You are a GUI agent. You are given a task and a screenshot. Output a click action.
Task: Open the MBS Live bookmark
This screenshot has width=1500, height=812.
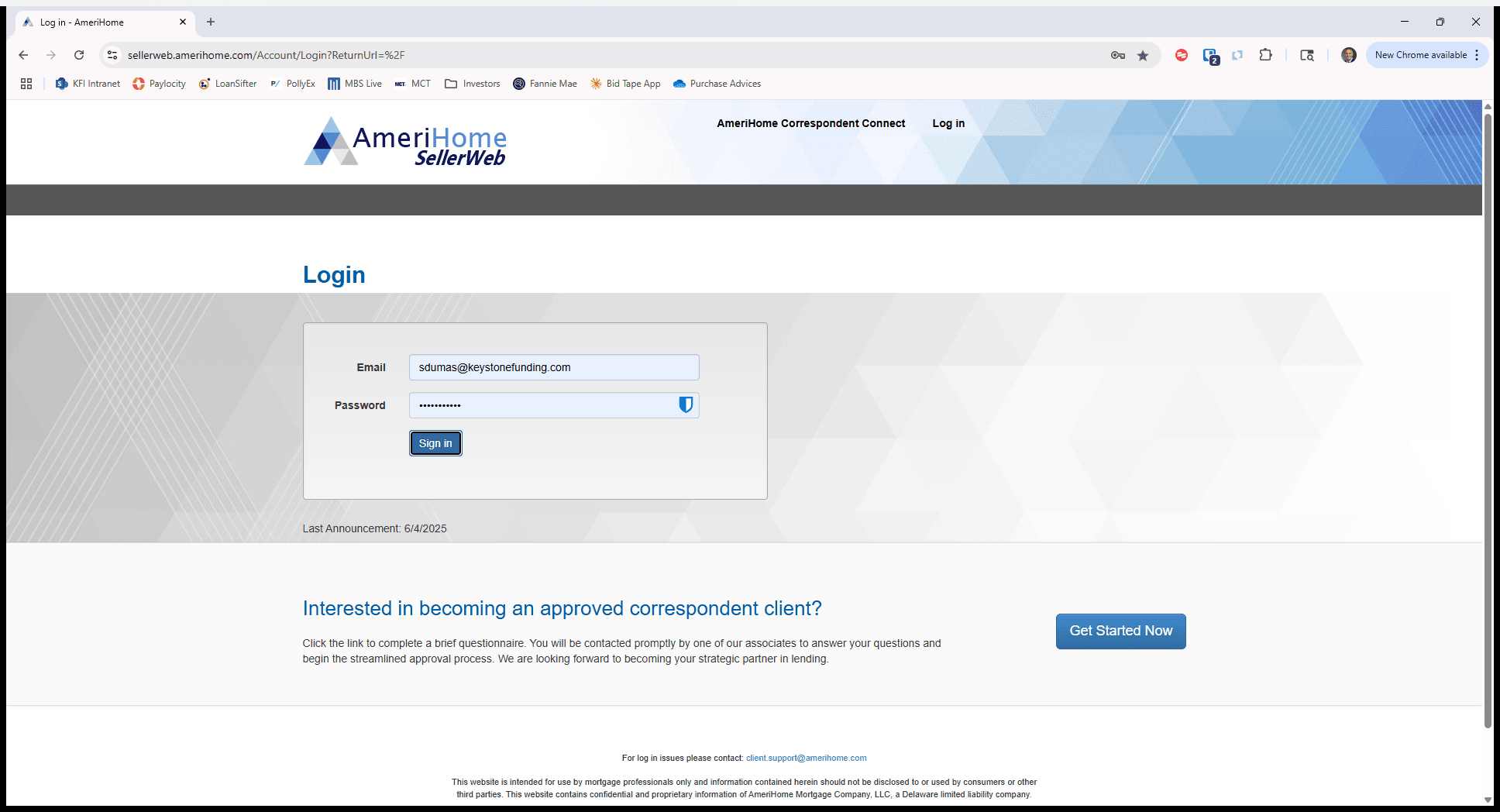click(354, 84)
